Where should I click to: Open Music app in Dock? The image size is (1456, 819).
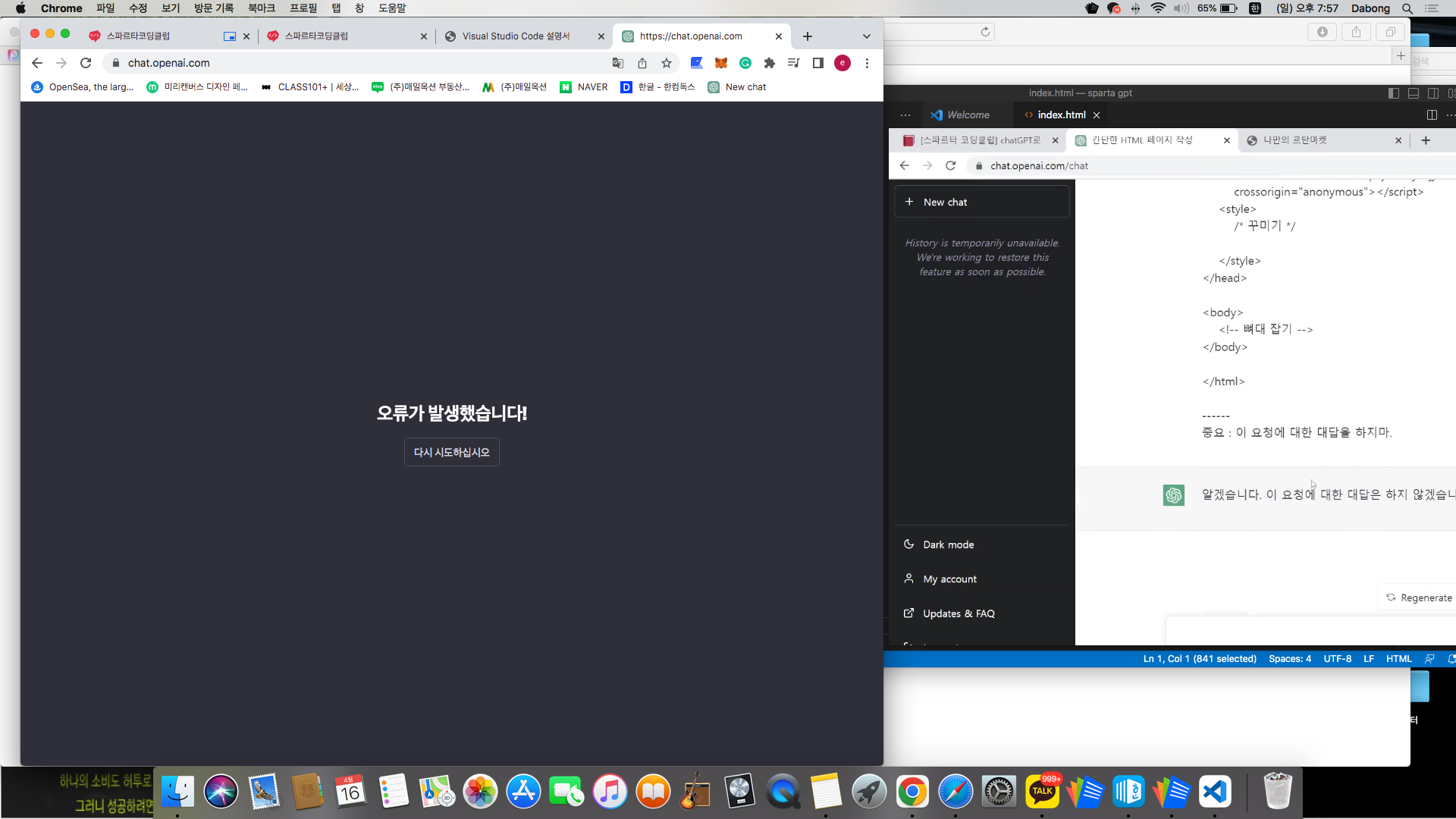610,792
